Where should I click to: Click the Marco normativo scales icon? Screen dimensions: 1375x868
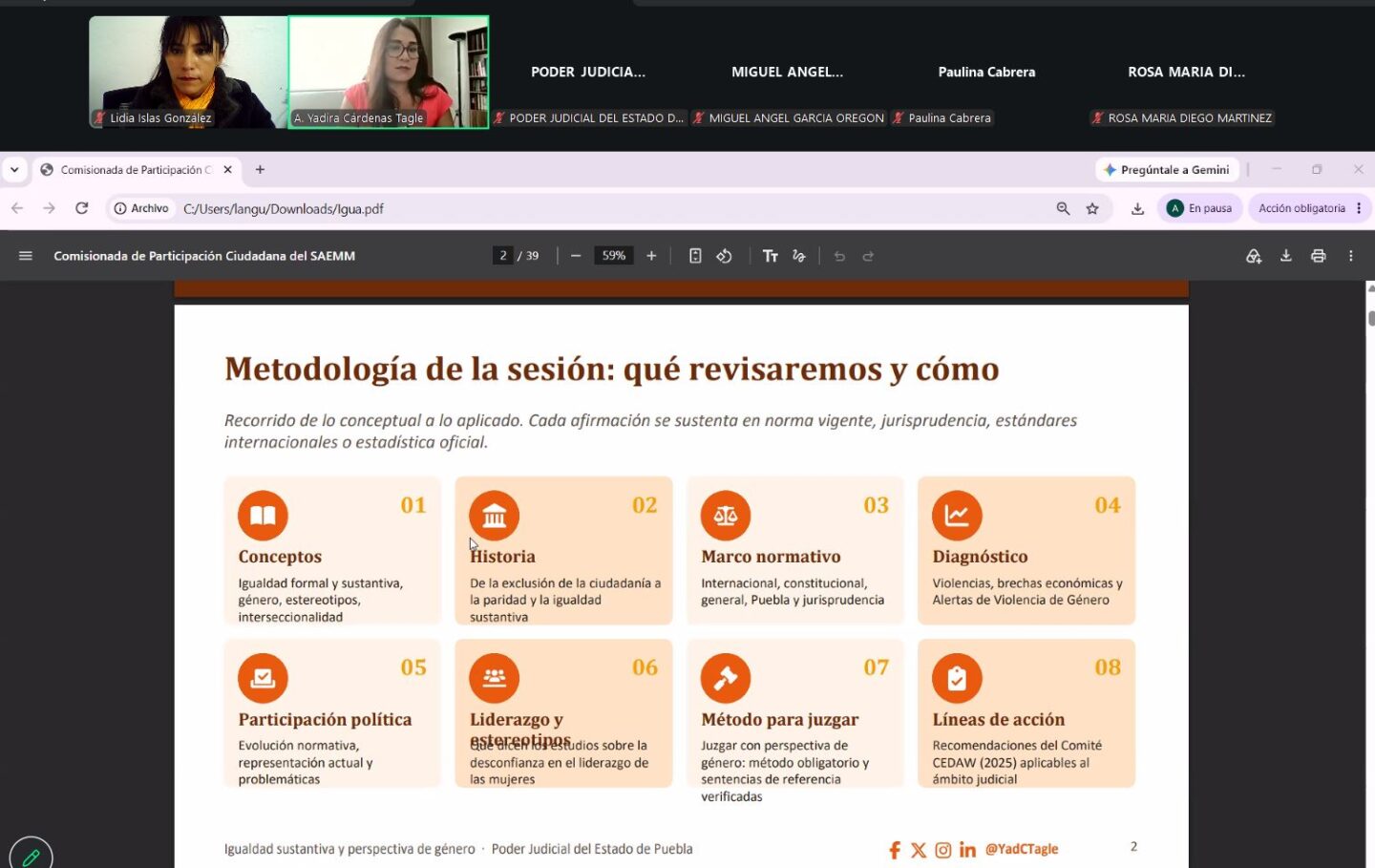(x=726, y=516)
